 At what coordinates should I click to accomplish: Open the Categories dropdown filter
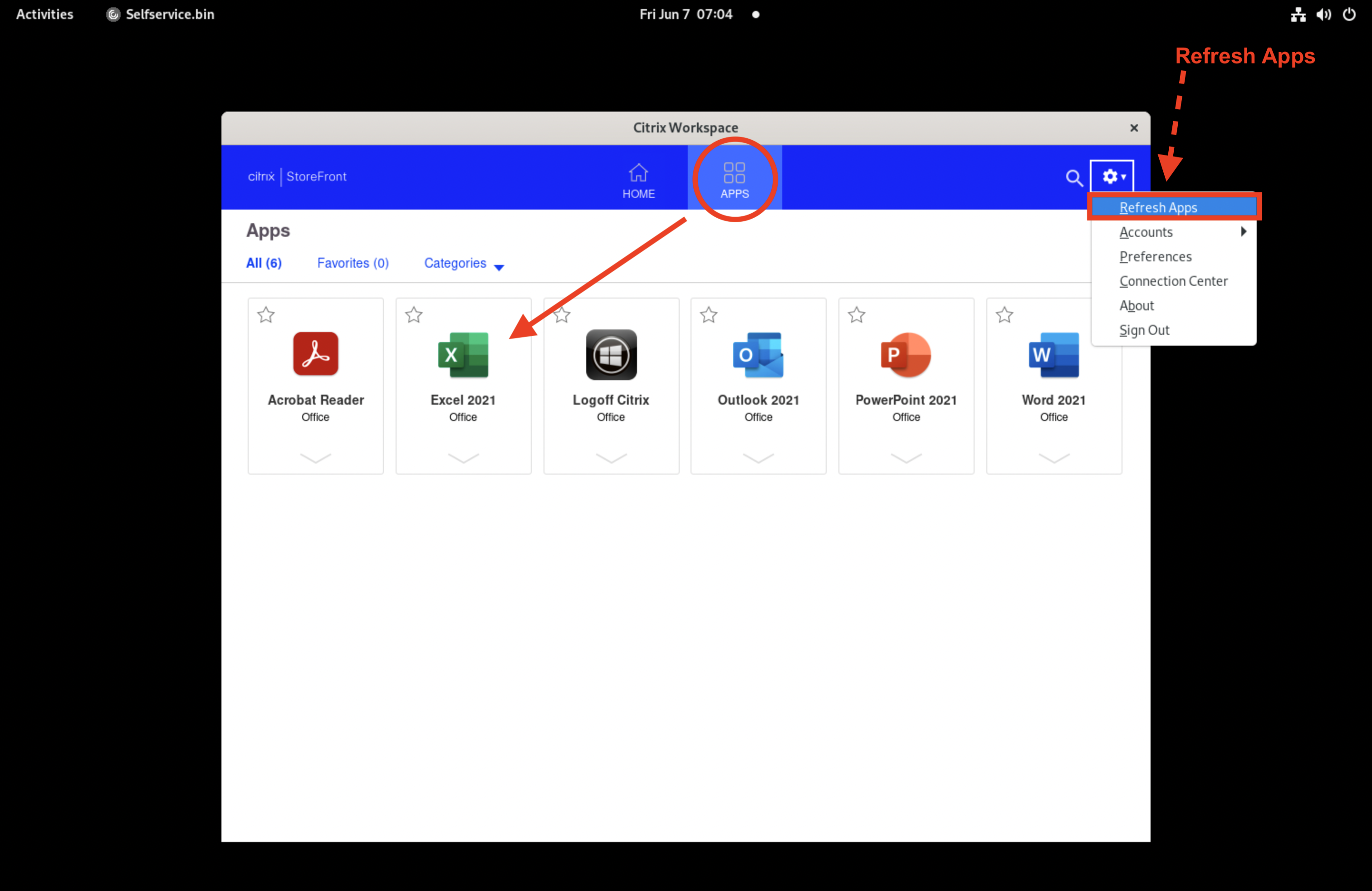[464, 264]
